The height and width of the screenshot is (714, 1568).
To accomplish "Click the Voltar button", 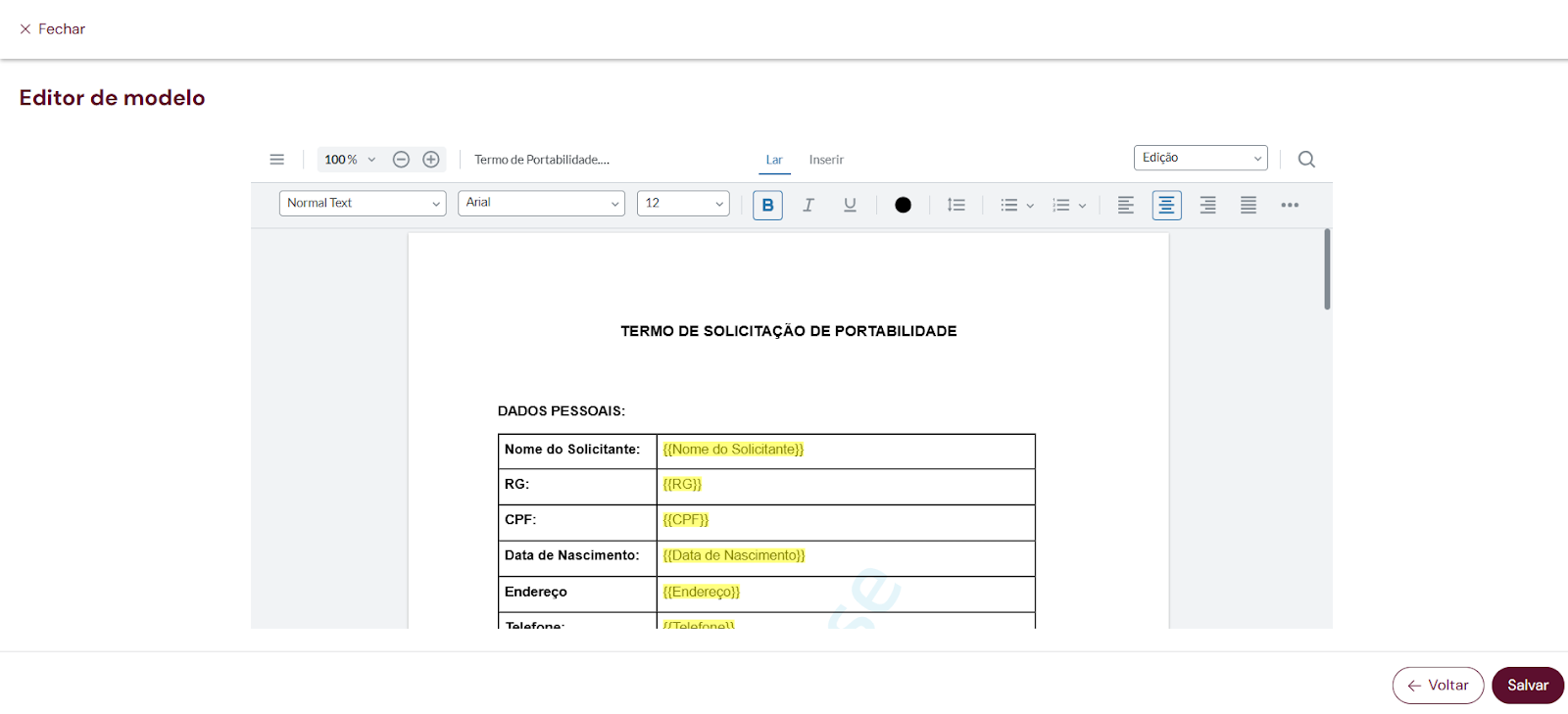I will tap(1438, 686).
